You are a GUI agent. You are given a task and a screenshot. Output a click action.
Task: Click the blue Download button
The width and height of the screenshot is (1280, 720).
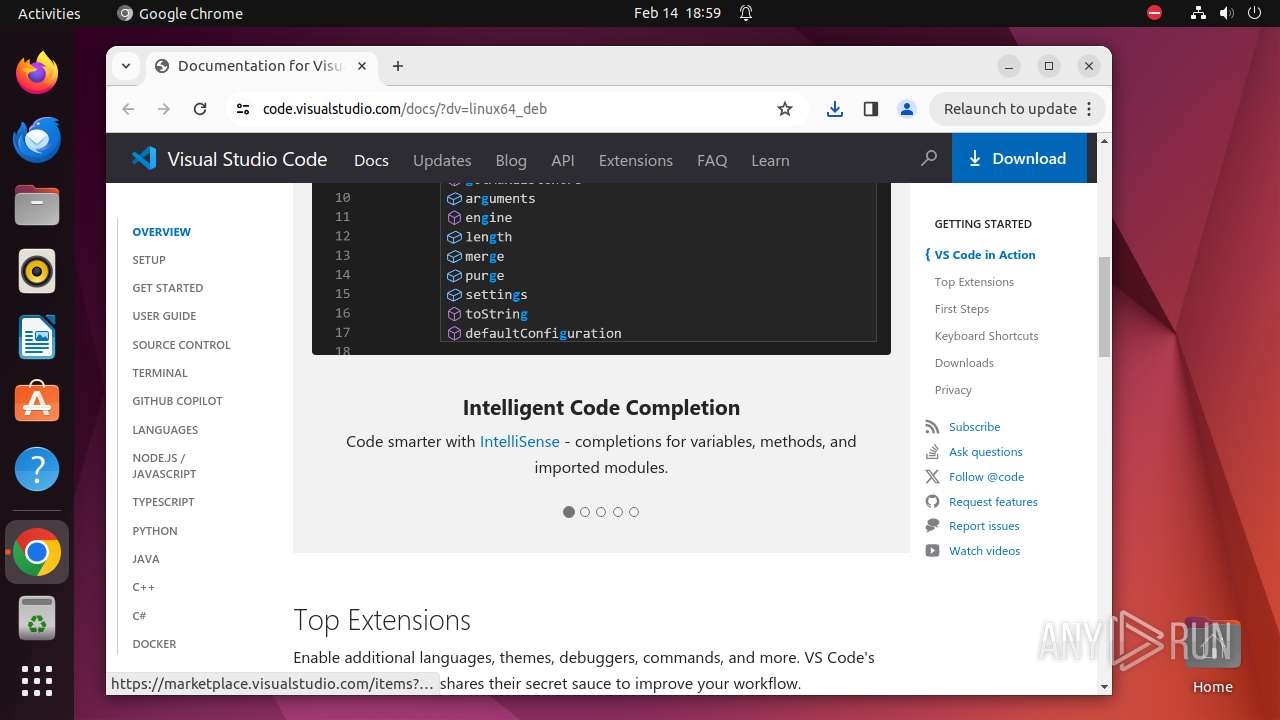1019,158
